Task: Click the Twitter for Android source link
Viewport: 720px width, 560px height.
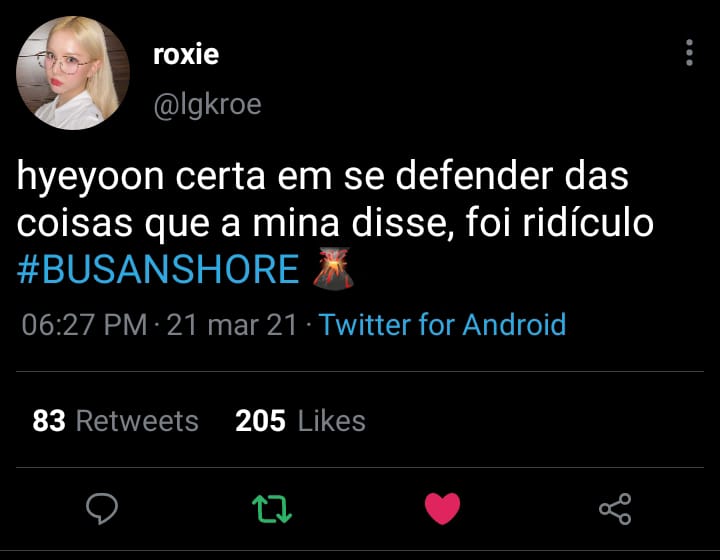Action: click(x=442, y=325)
